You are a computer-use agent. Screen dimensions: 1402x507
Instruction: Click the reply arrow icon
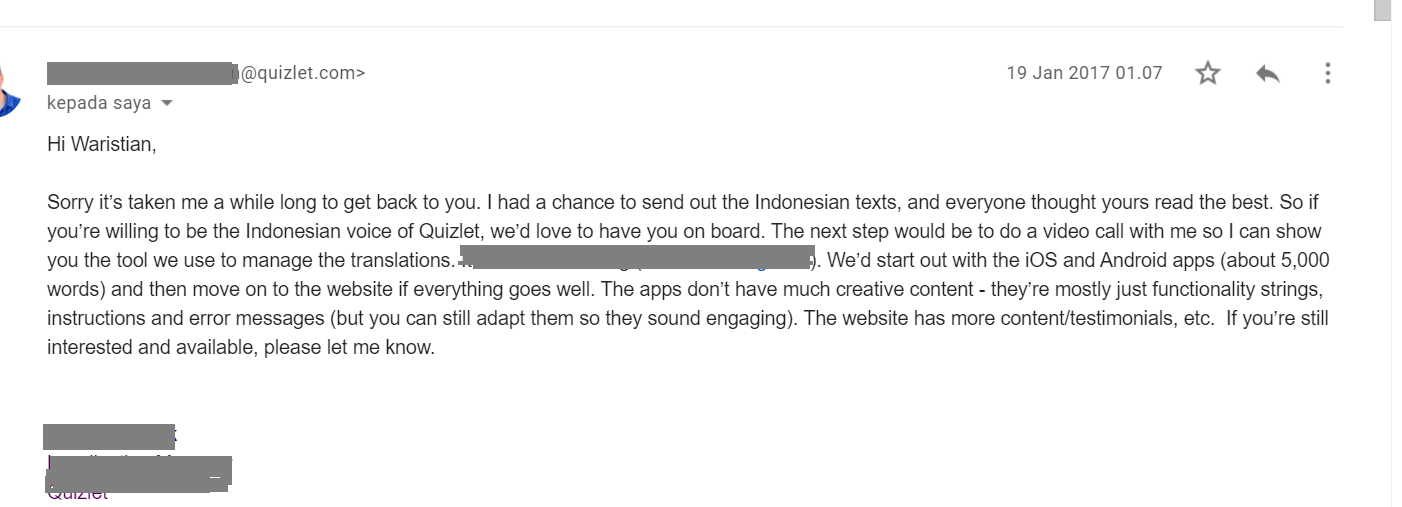pyautogui.click(x=1268, y=73)
